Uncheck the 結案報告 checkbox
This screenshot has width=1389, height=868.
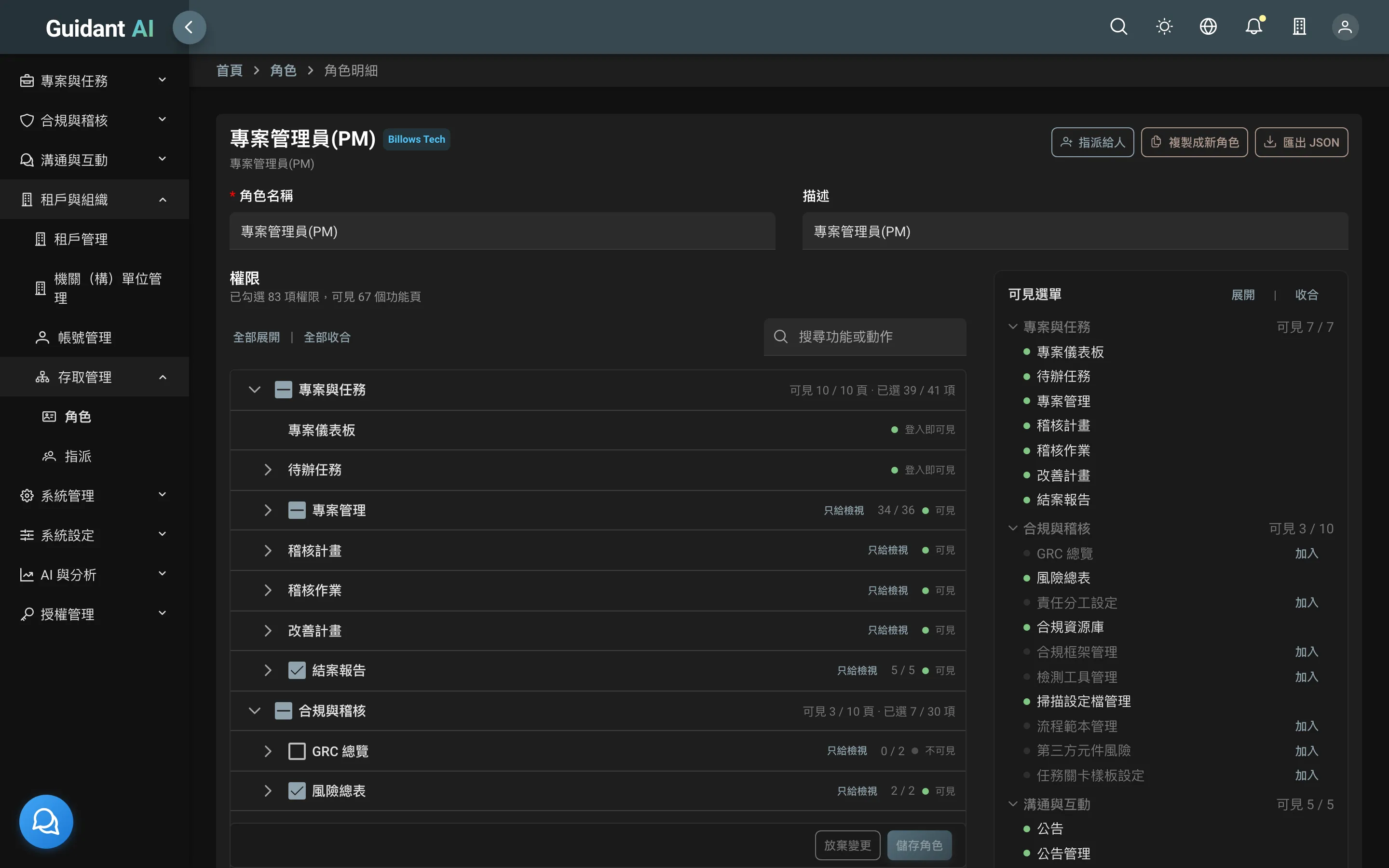point(297,670)
